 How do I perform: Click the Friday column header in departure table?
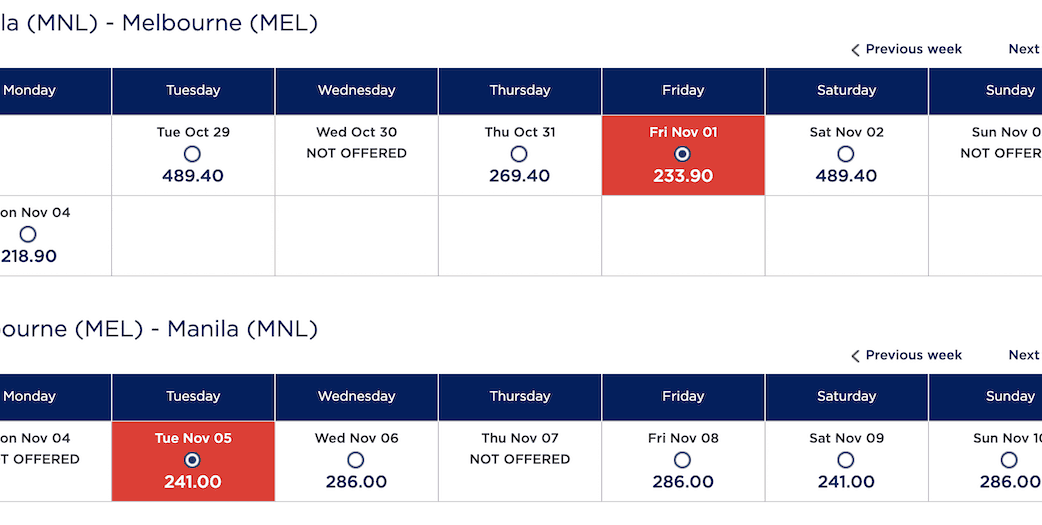683,91
